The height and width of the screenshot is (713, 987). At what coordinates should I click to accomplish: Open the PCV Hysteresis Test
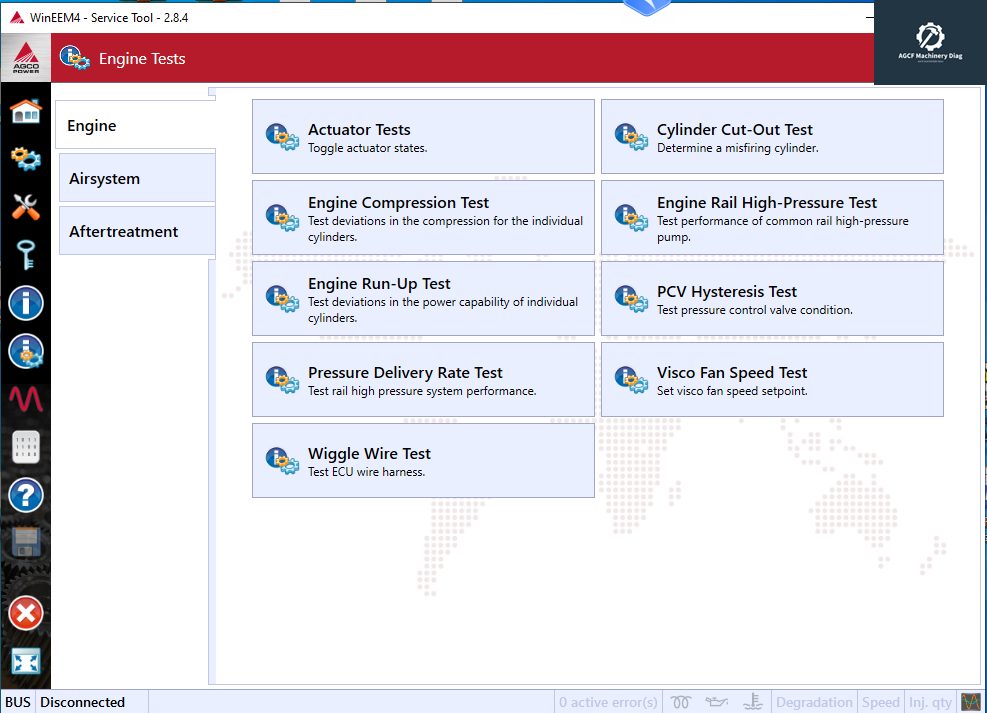772,299
